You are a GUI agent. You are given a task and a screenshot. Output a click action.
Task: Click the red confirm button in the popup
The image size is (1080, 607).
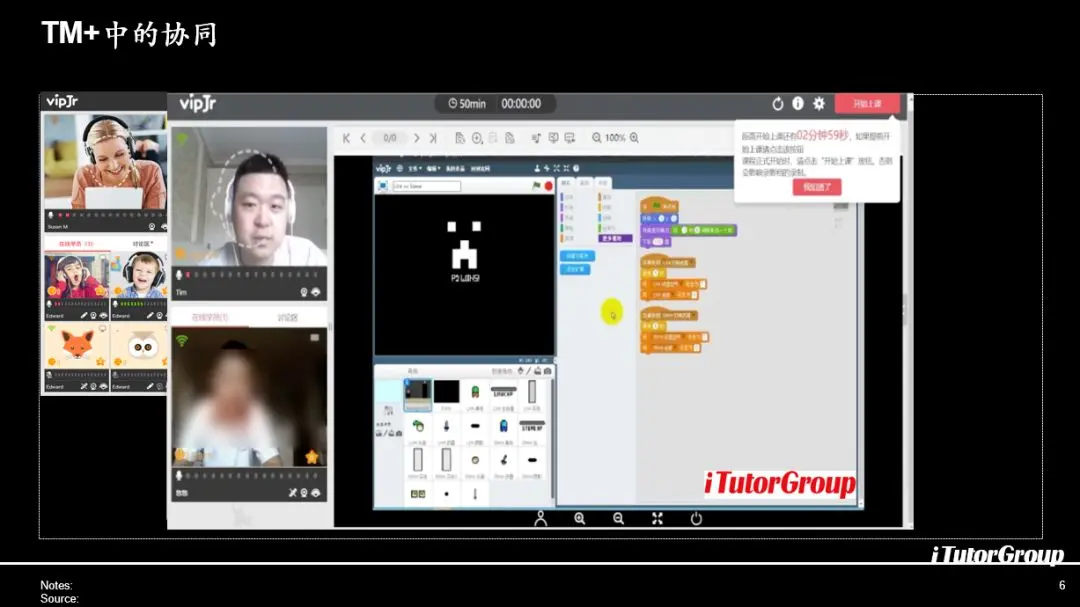[817, 187]
